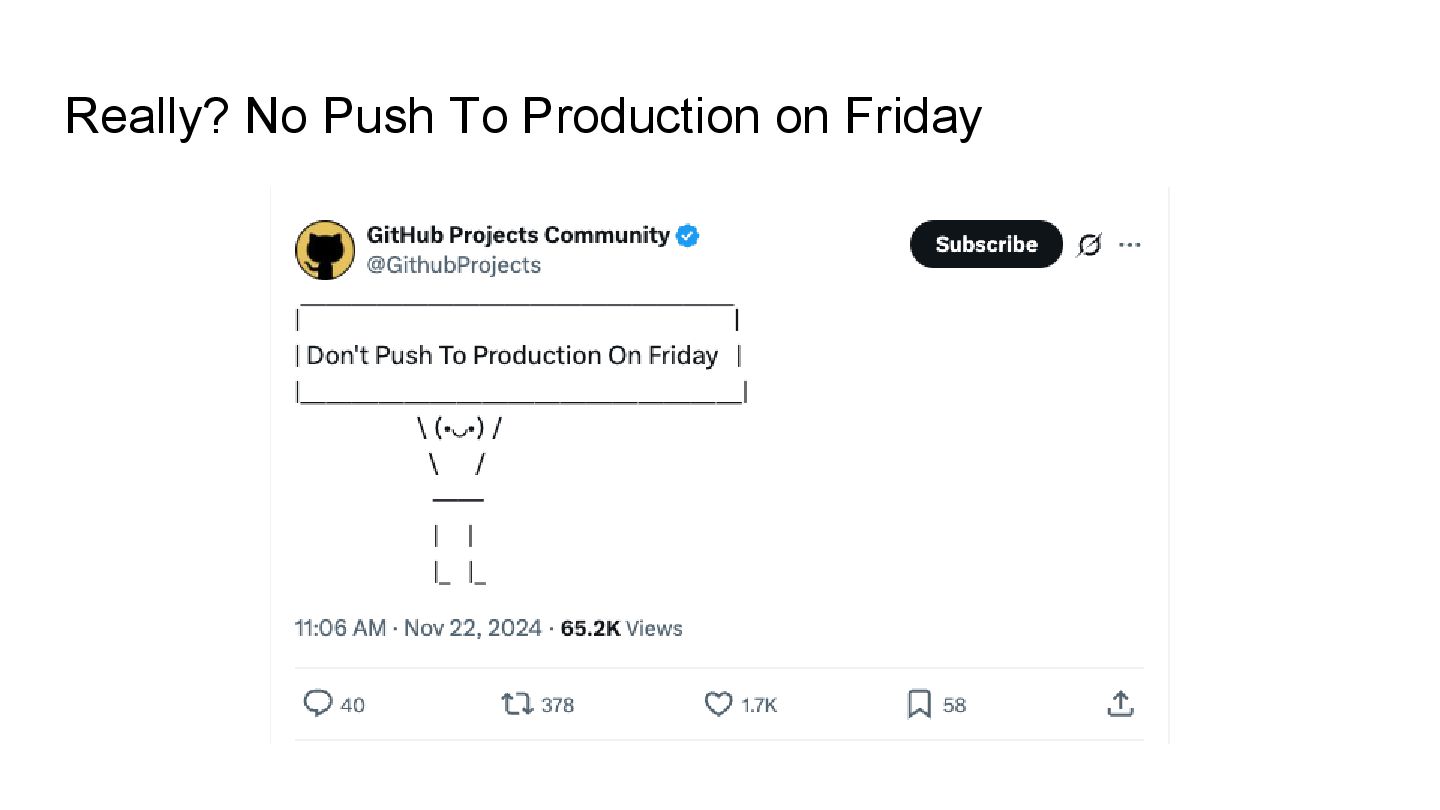This screenshot has height=810, width=1440.
Task: Click the reply speech bubble icon
Action: [x=318, y=704]
